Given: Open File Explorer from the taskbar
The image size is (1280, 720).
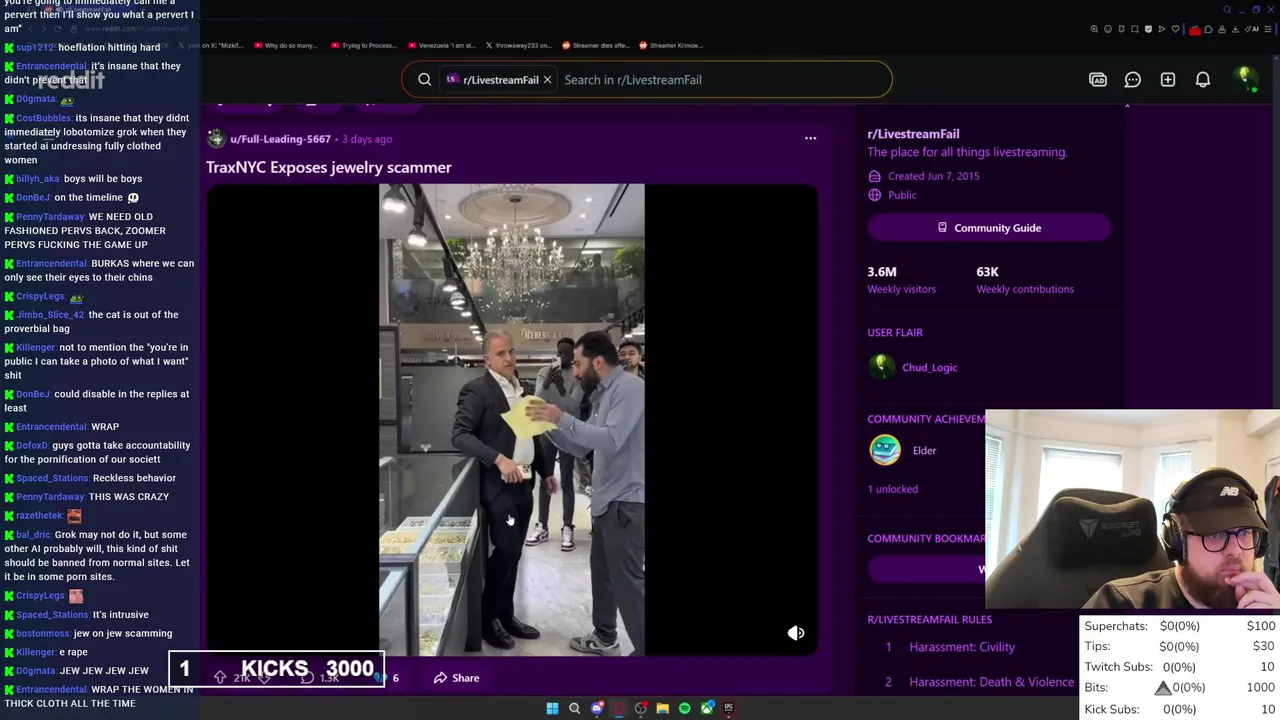Looking at the screenshot, I should point(662,709).
